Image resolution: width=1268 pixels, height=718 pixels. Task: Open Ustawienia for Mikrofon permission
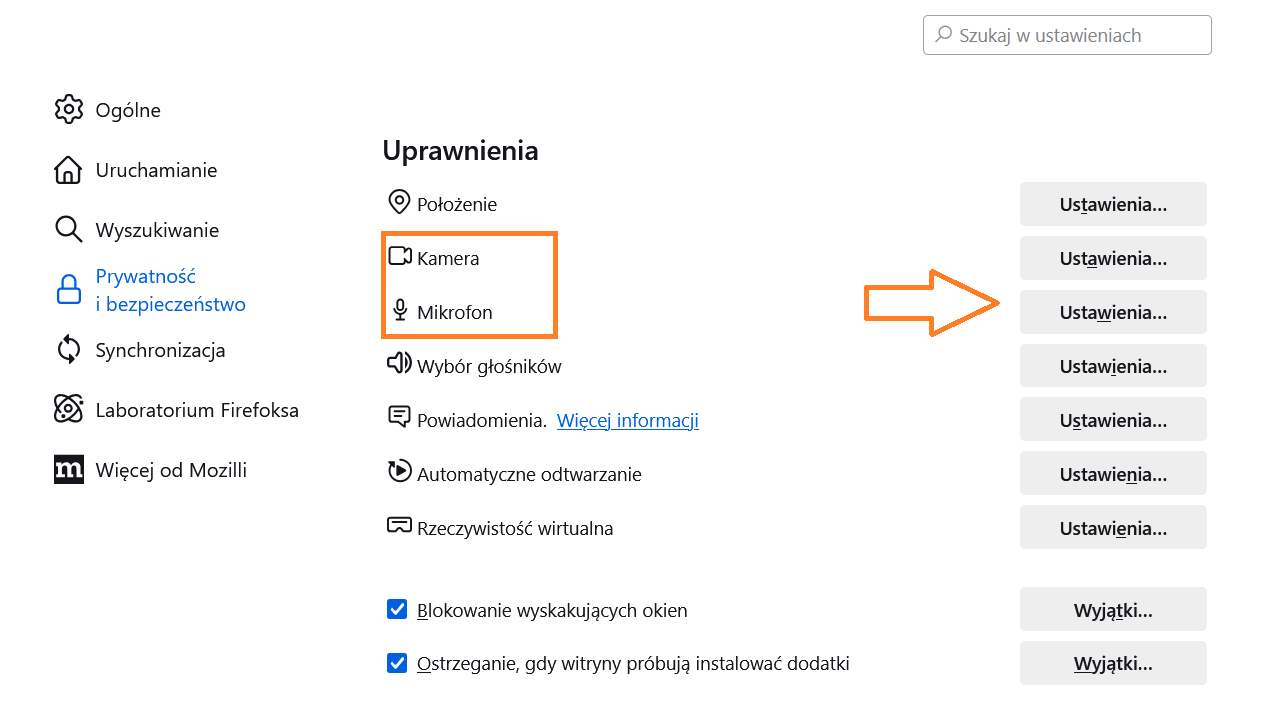pos(1113,312)
